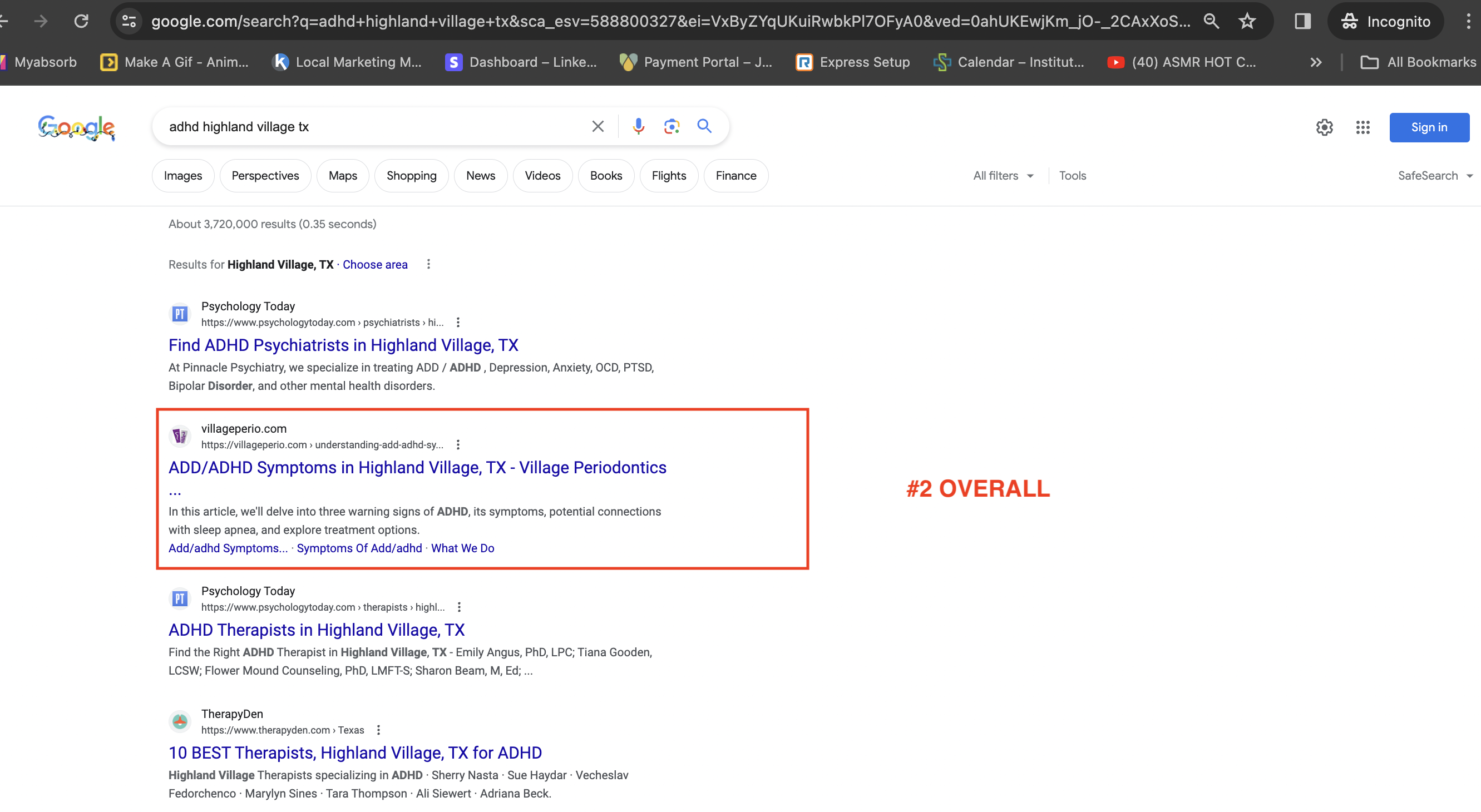Click the browser address bar URL
The width and height of the screenshot is (1481, 812).
tap(670, 21)
